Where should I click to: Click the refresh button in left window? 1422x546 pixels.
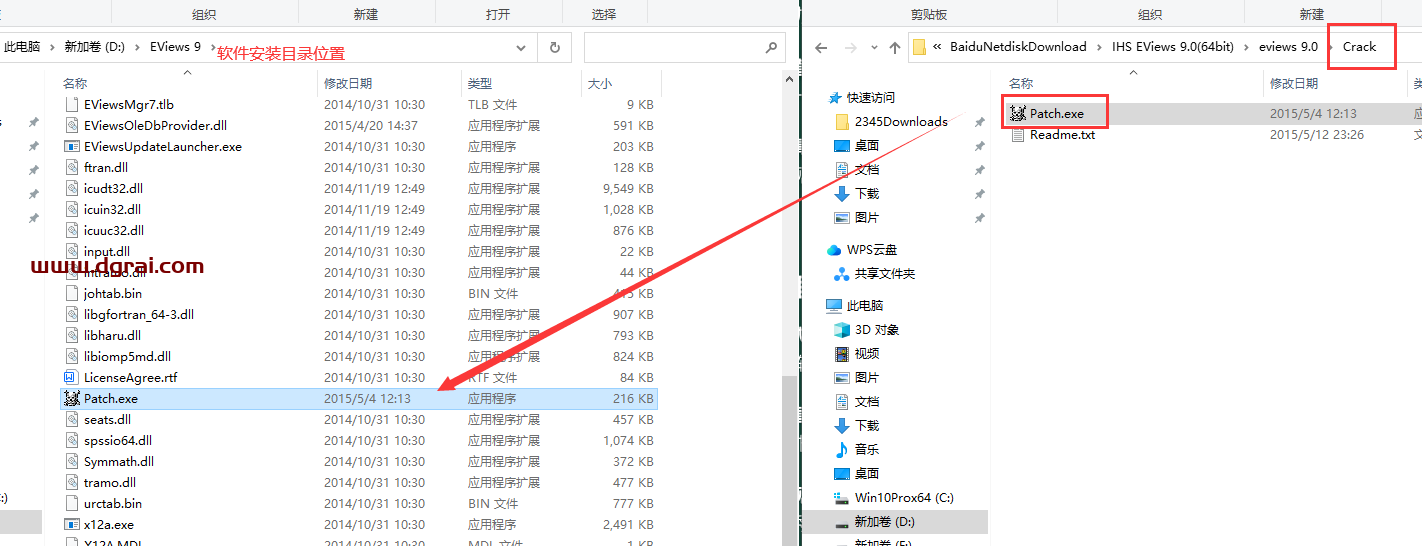[554, 47]
